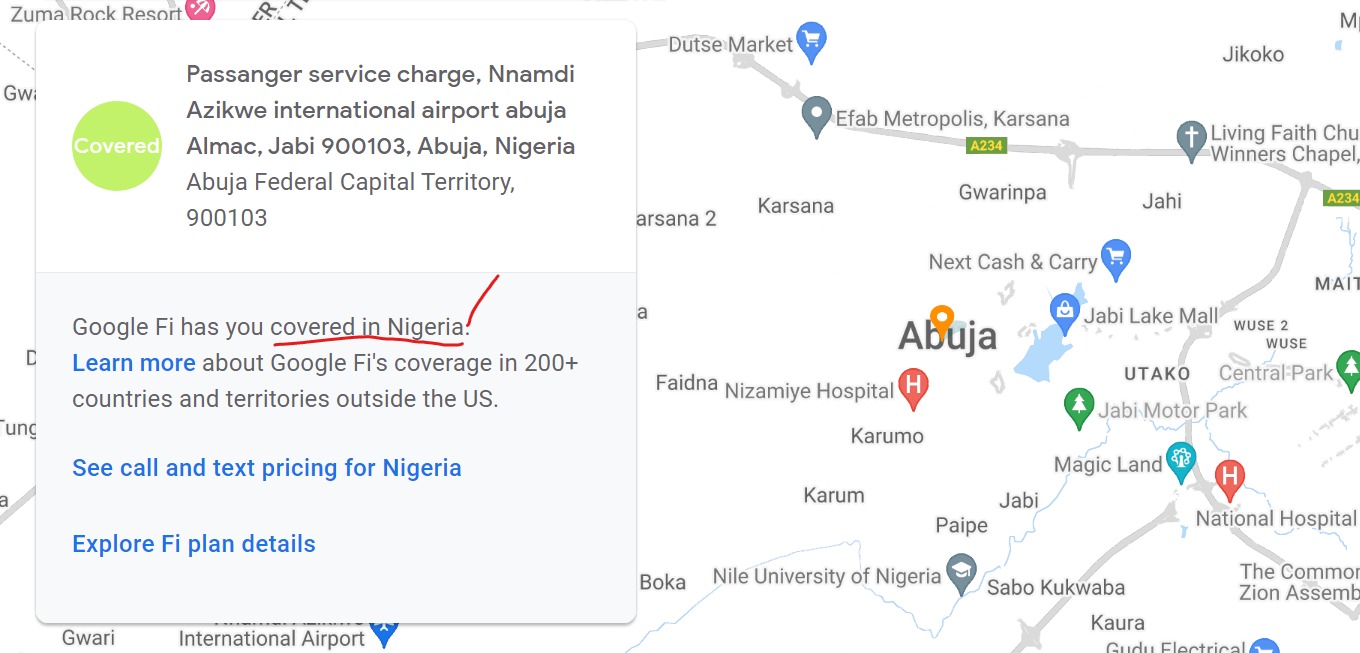The width and height of the screenshot is (1360, 653).
Task: Click the green Covered status badge
Action: [117, 146]
